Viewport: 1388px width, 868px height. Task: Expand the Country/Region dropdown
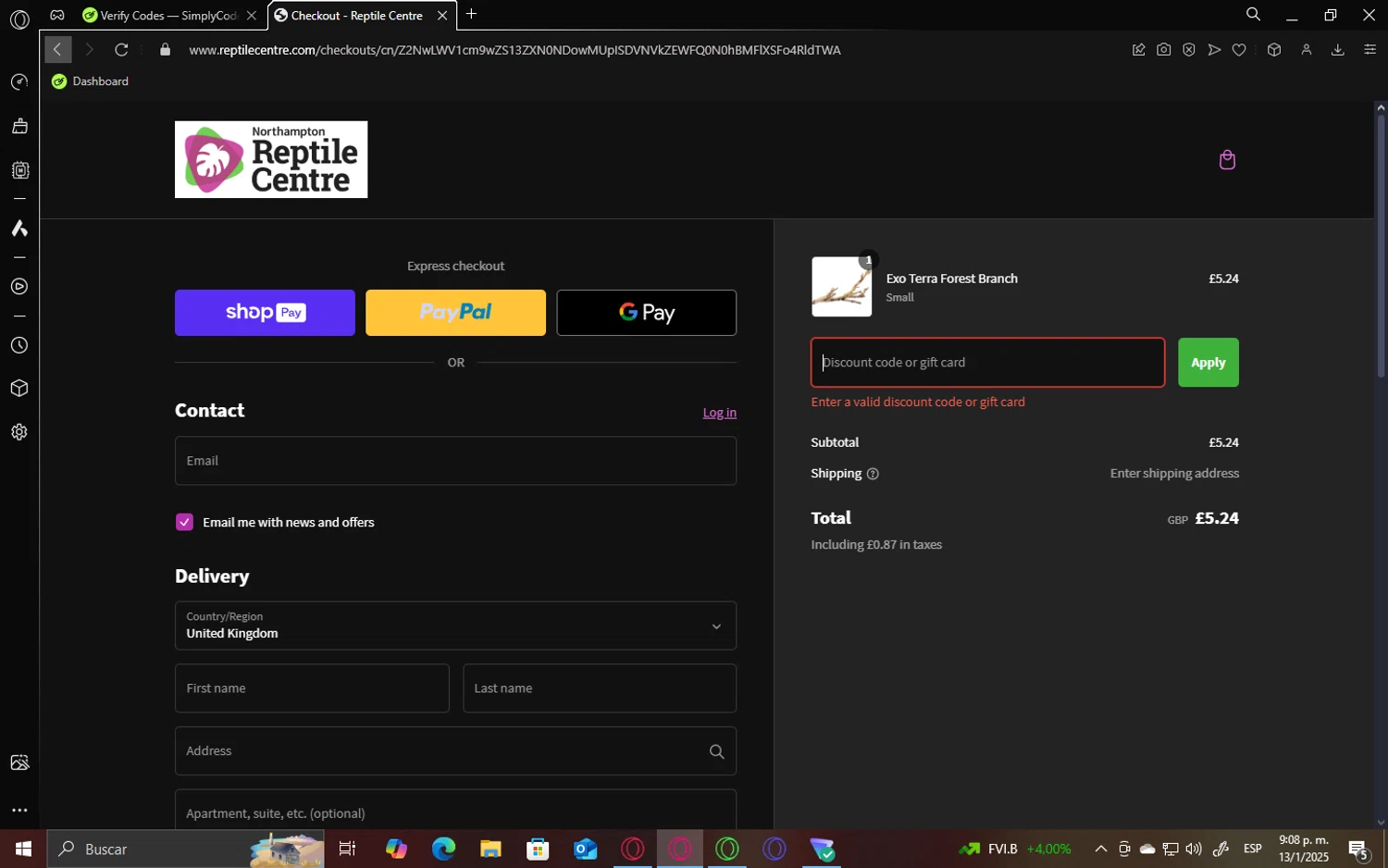click(x=455, y=626)
